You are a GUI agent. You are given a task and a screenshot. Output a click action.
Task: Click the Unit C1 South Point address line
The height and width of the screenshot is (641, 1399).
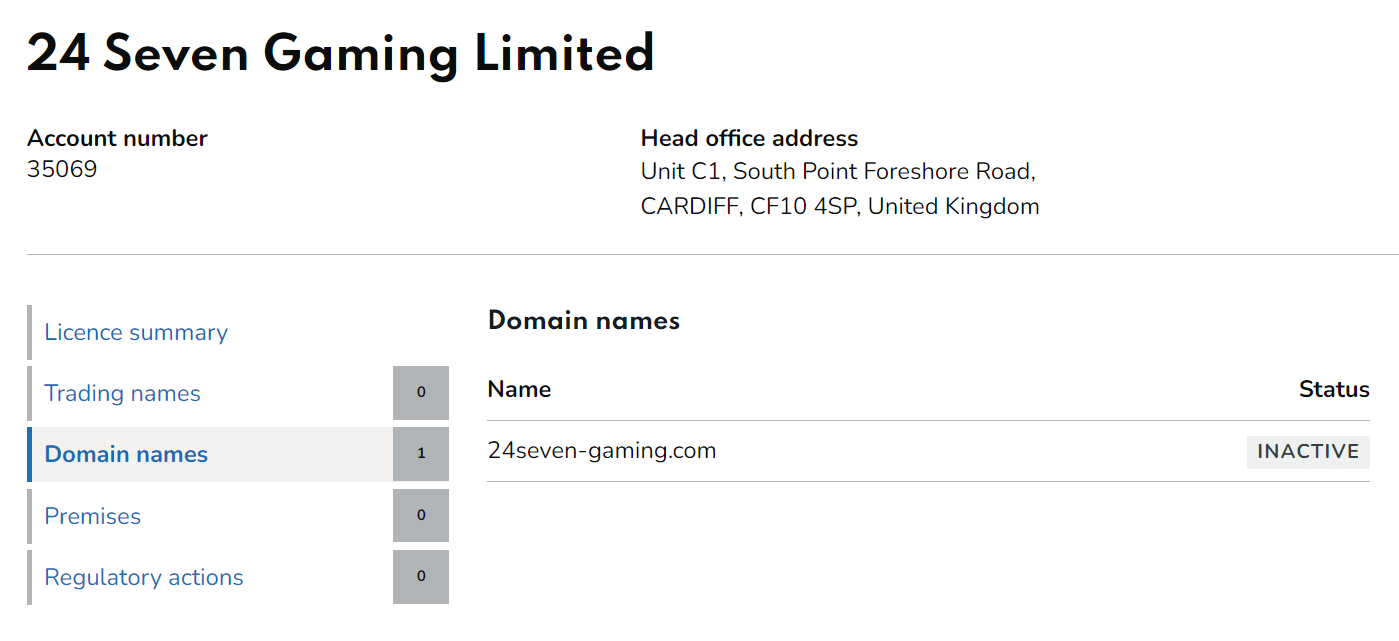pos(838,172)
